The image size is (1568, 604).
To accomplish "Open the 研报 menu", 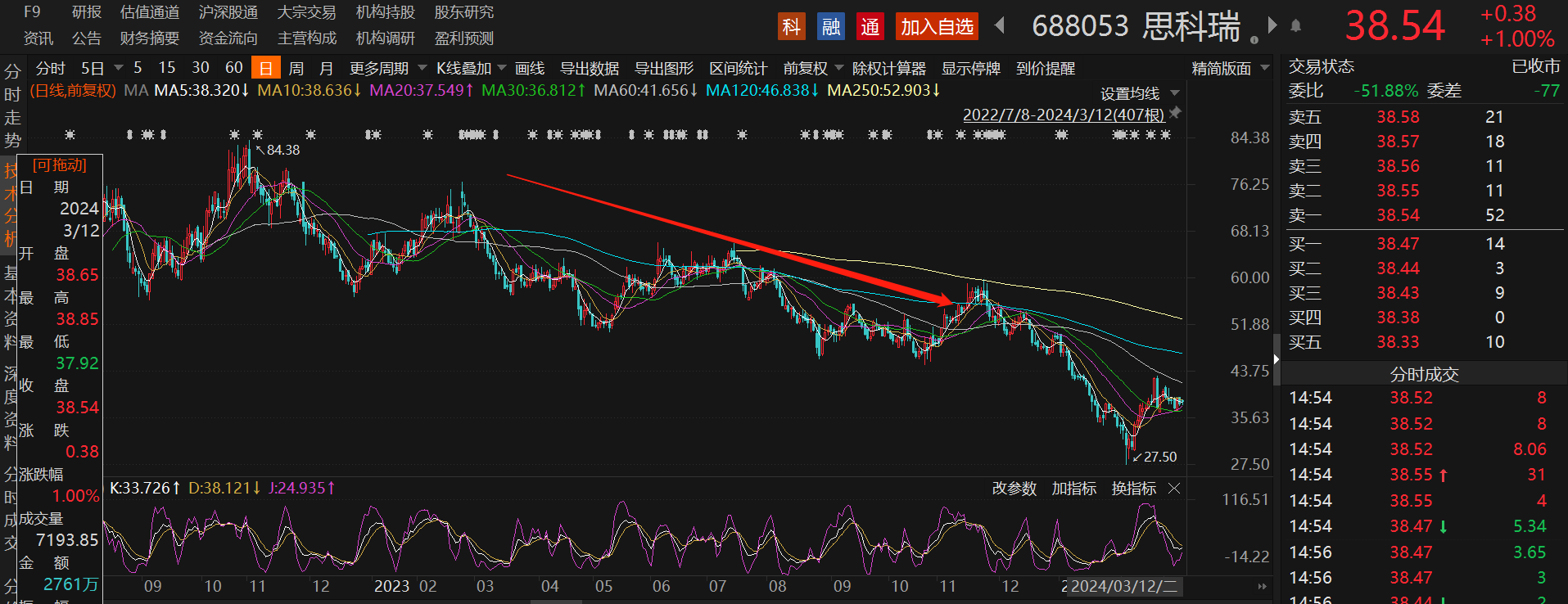I will [87, 12].
